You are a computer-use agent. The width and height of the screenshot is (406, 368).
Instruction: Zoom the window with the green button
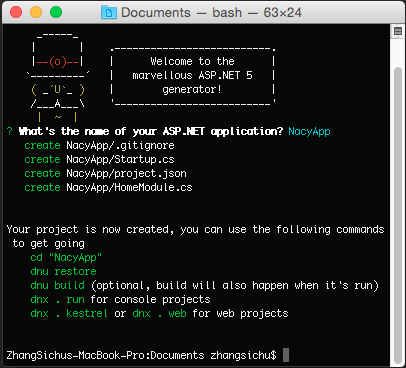point(56,13)
